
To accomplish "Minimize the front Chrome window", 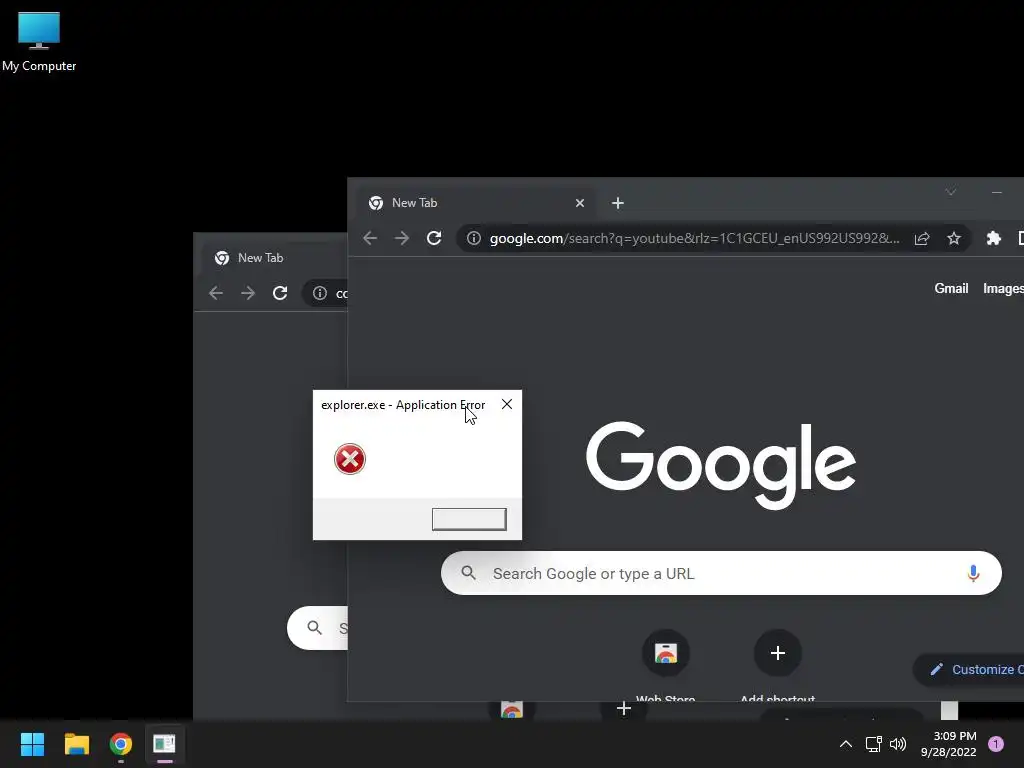I will pyautogui.click(x=997, y=192).
